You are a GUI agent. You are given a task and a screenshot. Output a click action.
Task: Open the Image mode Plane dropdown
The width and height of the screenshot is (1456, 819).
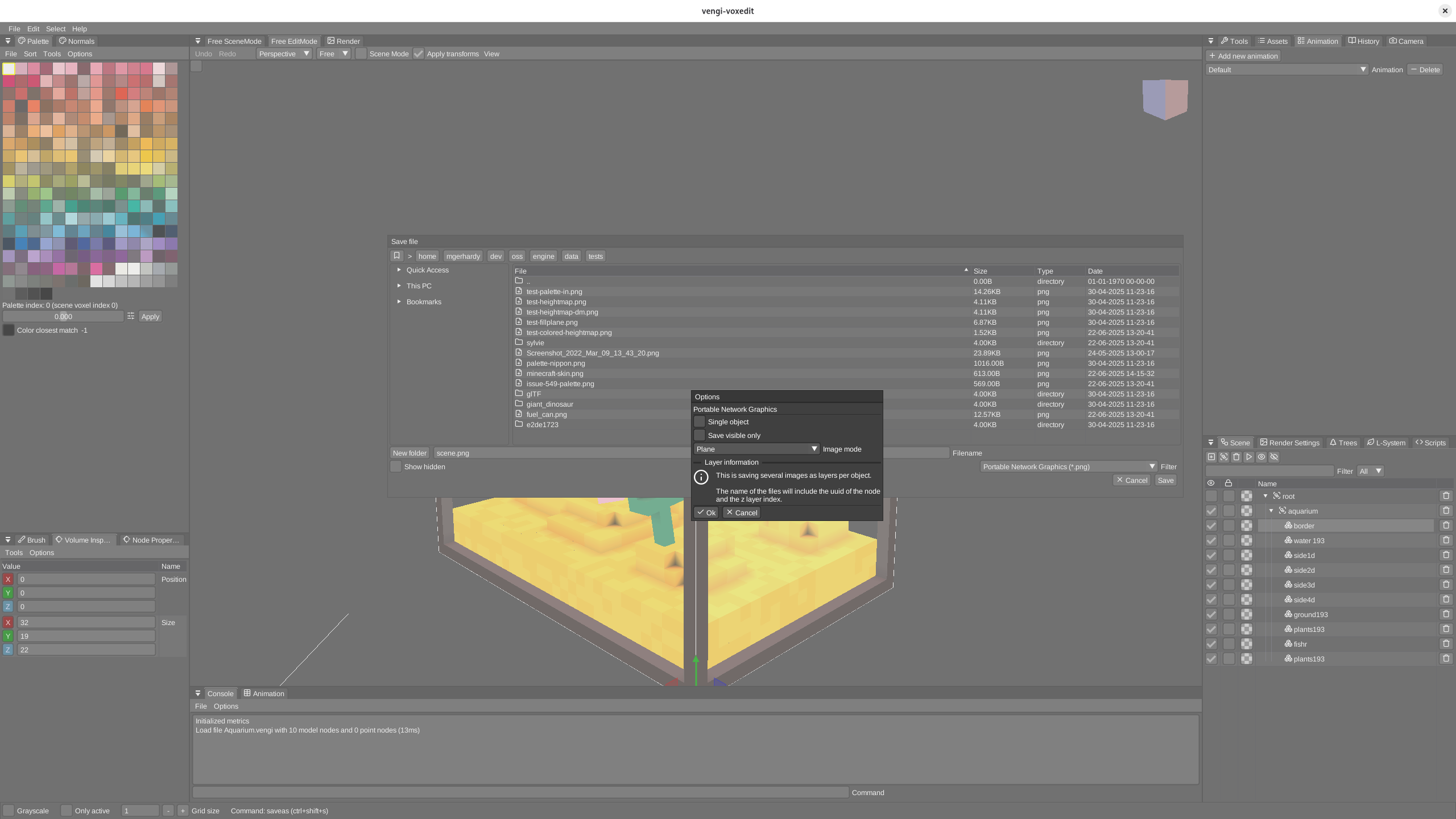click(756, 449)
